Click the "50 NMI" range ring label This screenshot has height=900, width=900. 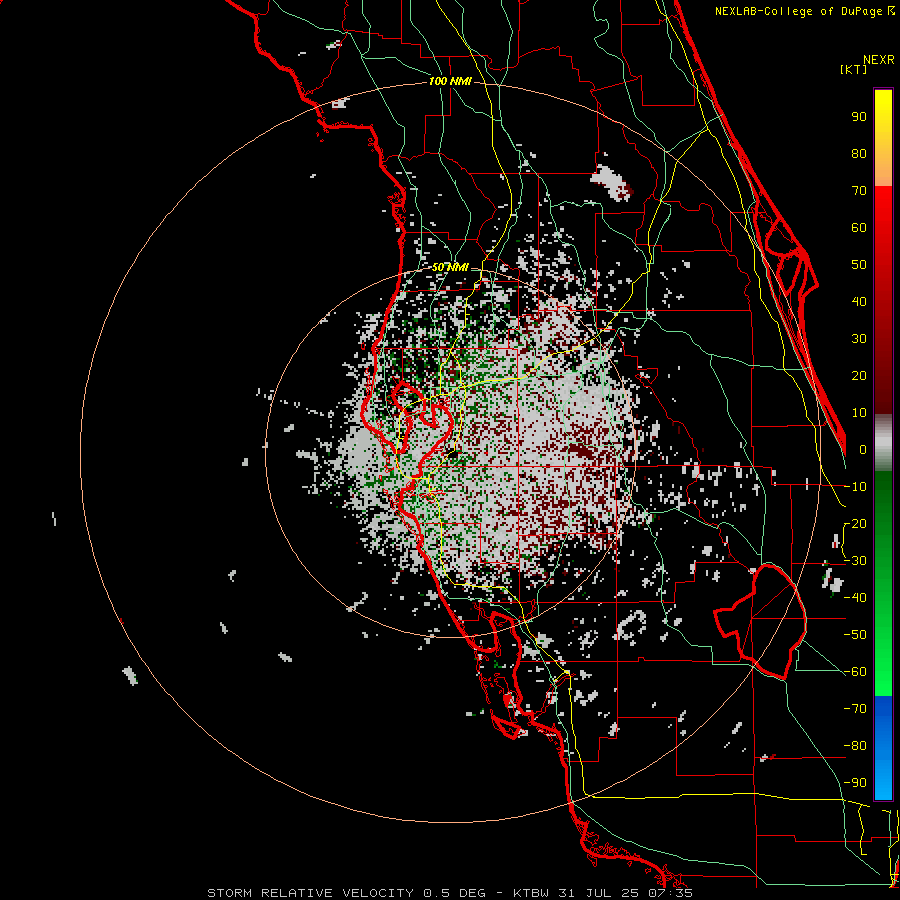450,267
